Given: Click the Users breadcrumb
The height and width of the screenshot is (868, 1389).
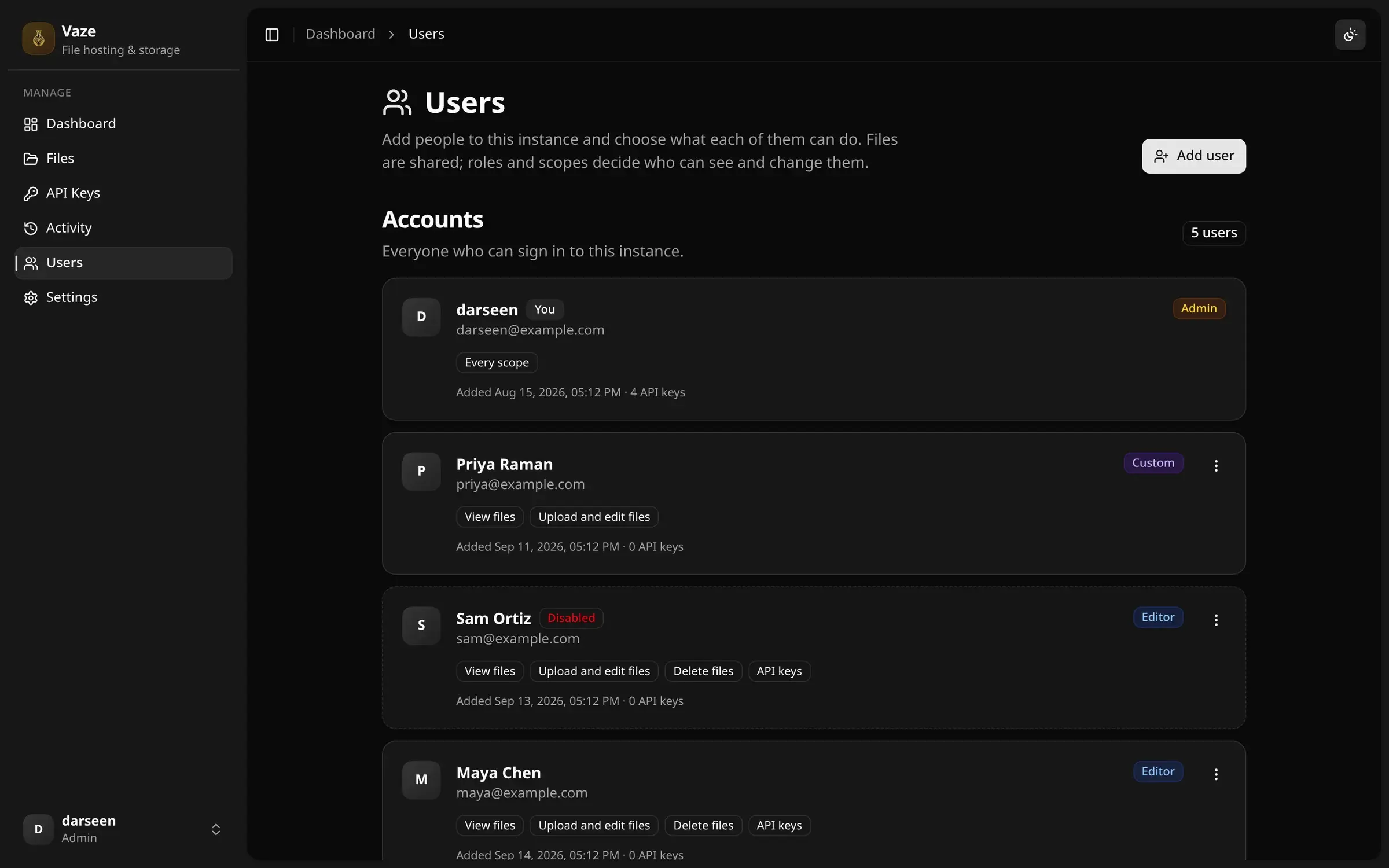Looking at the screenshot, I should pyautogui.click(x=426, y=34).
